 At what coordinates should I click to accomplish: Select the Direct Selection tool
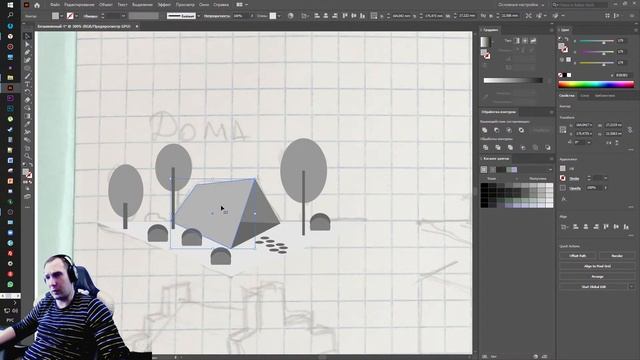coord(27,44)
